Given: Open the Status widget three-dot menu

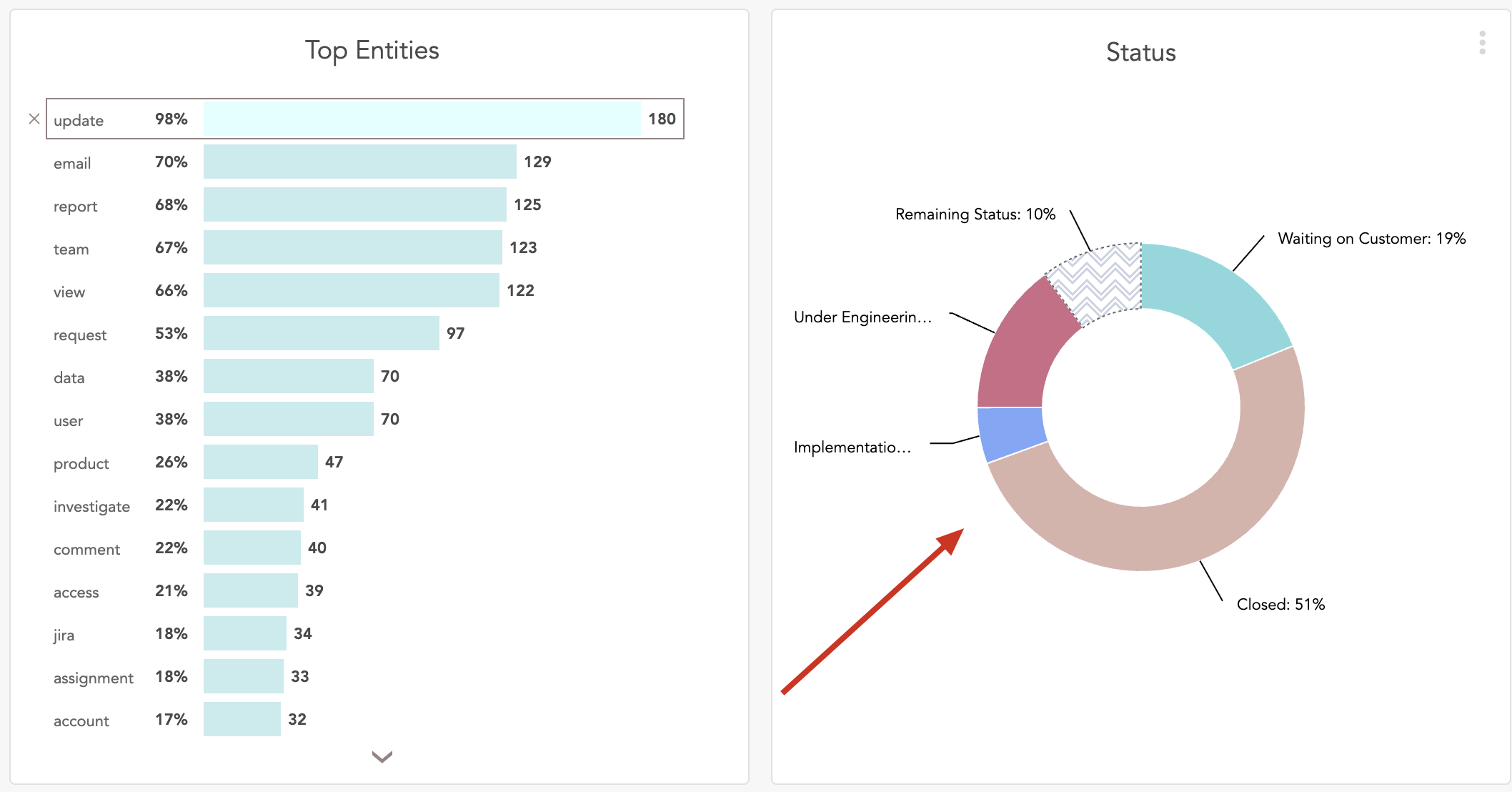Looking at the screenshot, I should tap(1482, 43).
